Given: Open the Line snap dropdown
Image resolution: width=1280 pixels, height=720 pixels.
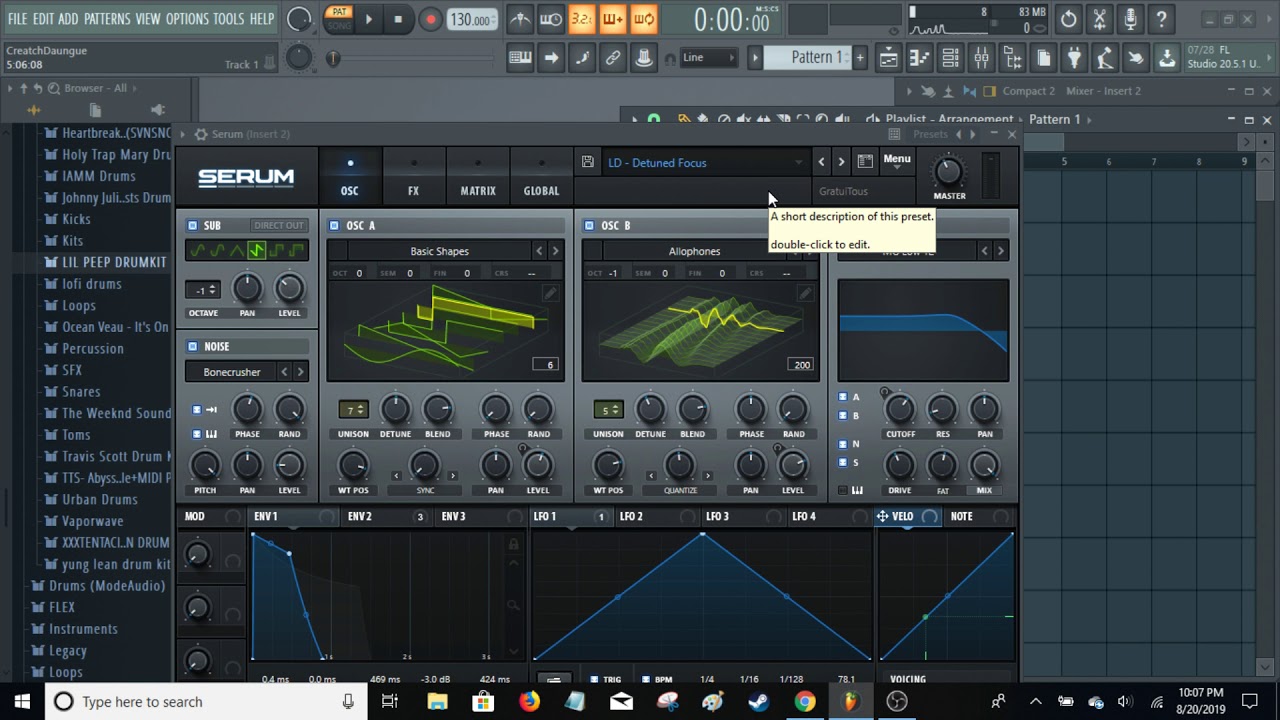Looking at the screenshot, I should pyautogui.click(x=708, y=58).
